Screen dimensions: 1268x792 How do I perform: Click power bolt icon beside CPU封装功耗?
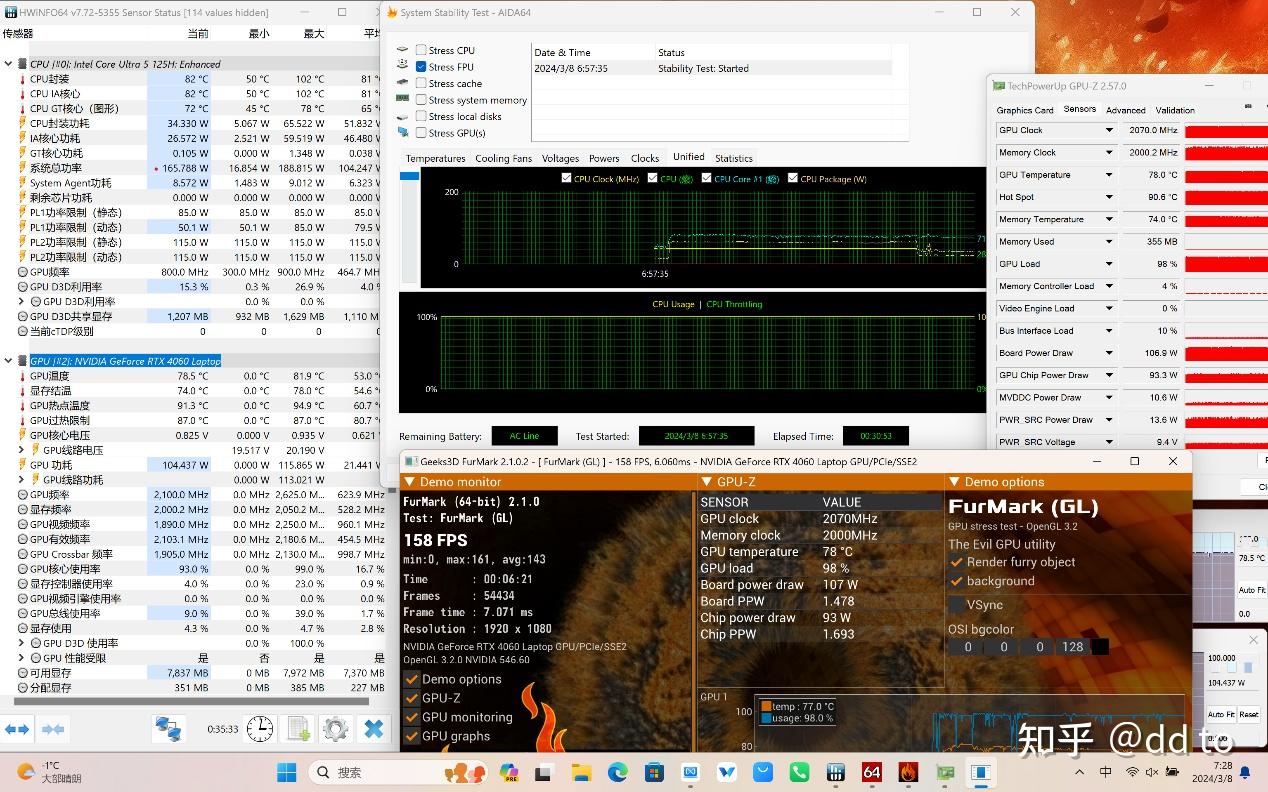[22, 124]
